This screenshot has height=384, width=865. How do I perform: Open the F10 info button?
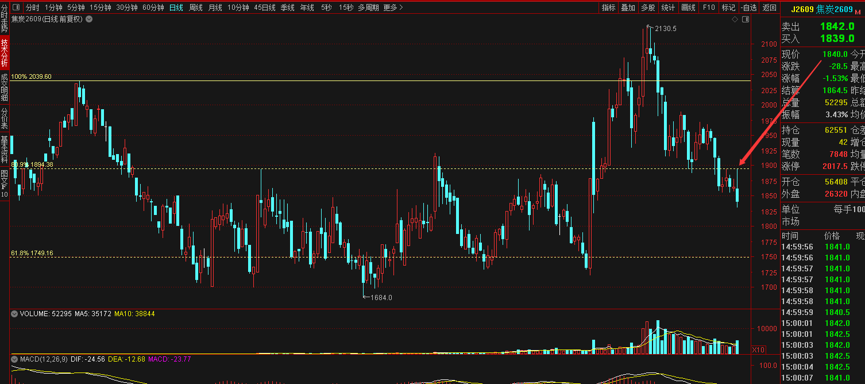(x=708, y=8)
